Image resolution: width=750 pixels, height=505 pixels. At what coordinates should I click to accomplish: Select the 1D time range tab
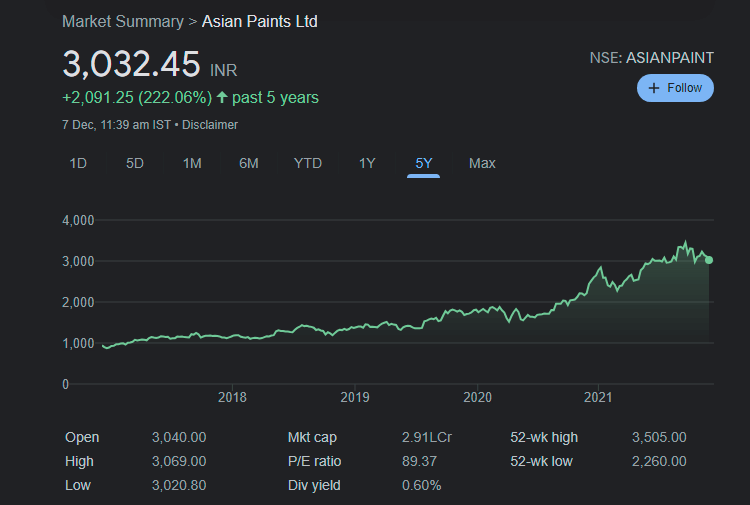click(78, 164)
